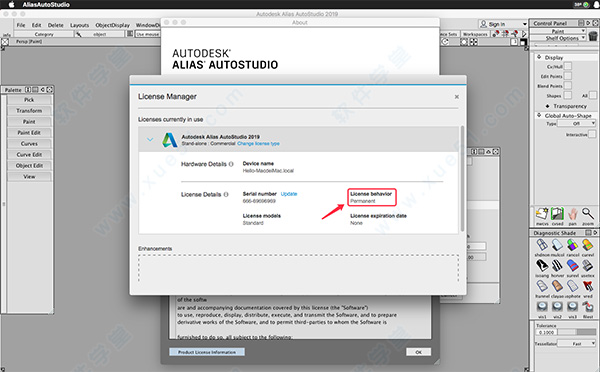Click the vis2 shader icon

(x=557, y=307)
